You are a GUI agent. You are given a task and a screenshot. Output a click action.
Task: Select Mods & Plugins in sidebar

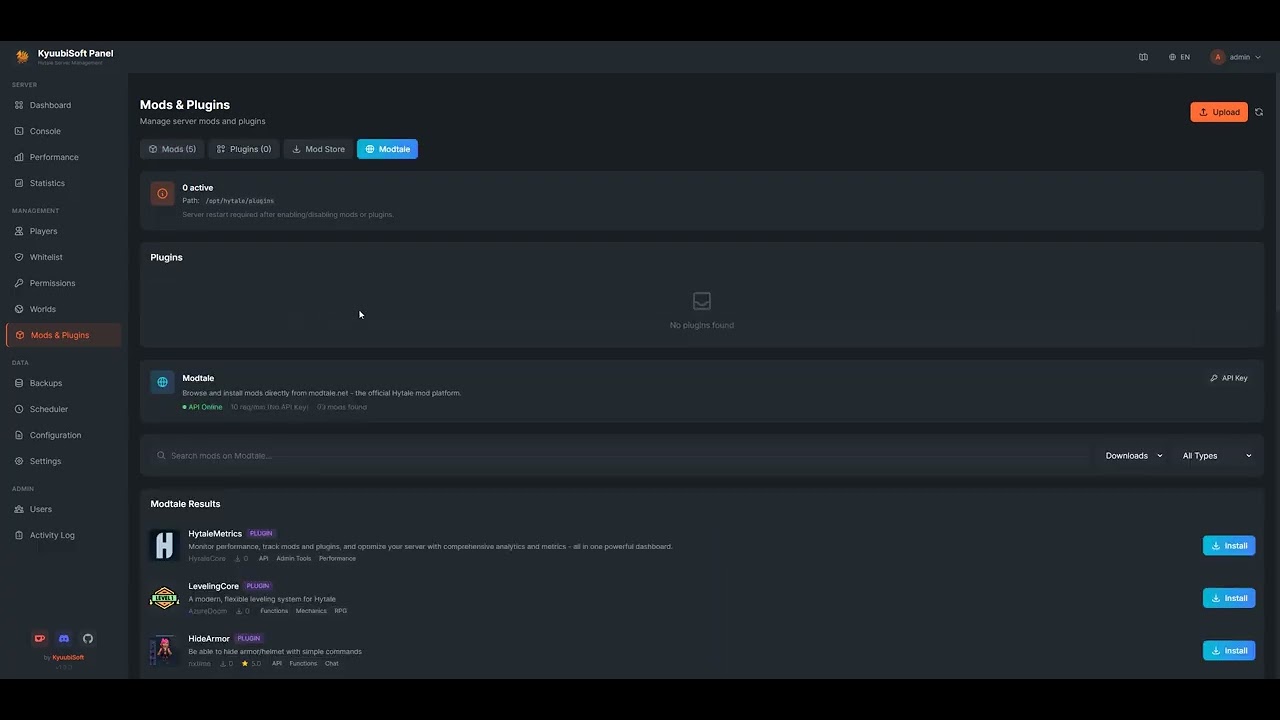pyautogui.click(x=63, y=335)
